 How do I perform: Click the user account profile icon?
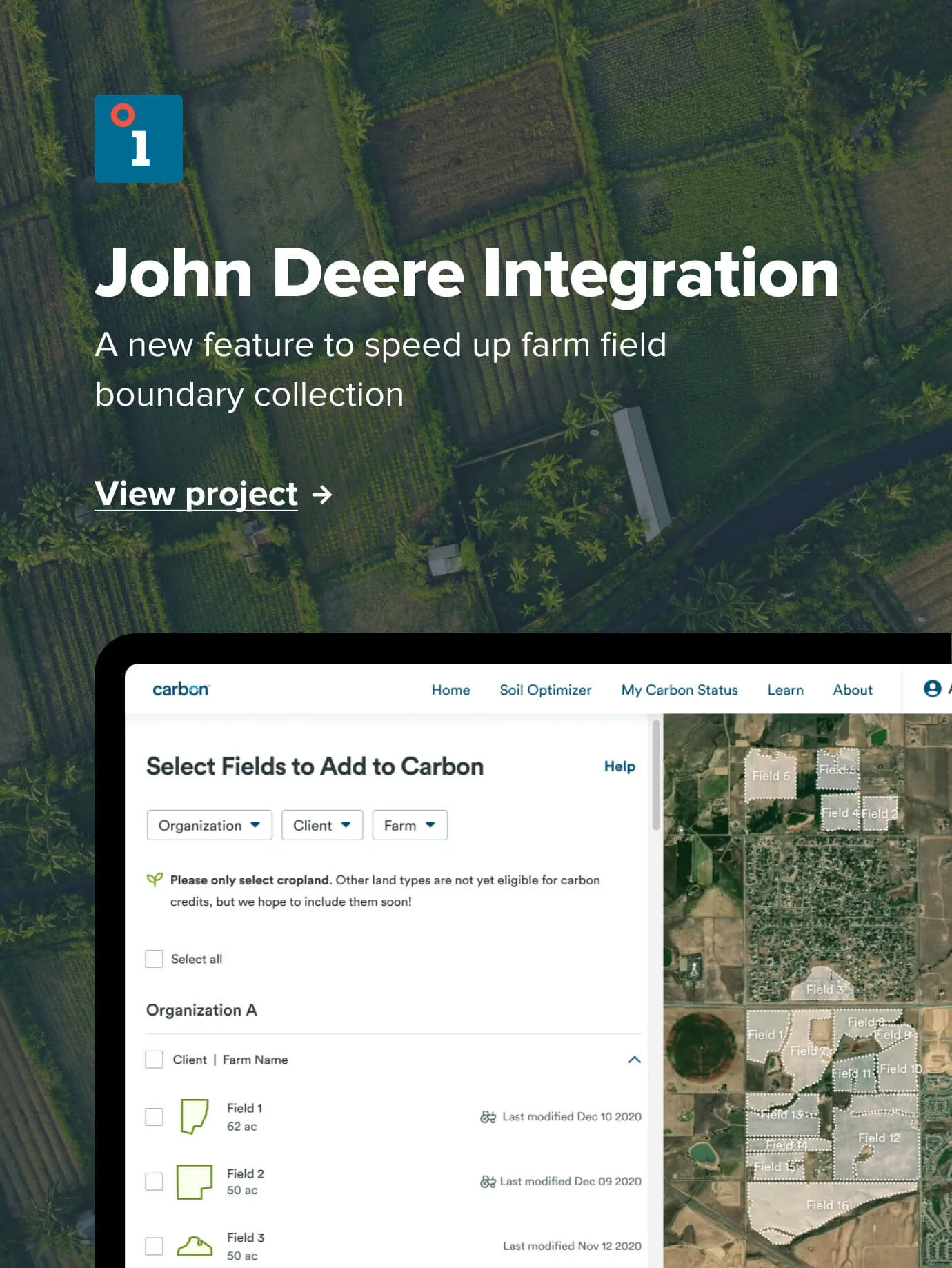932,689
